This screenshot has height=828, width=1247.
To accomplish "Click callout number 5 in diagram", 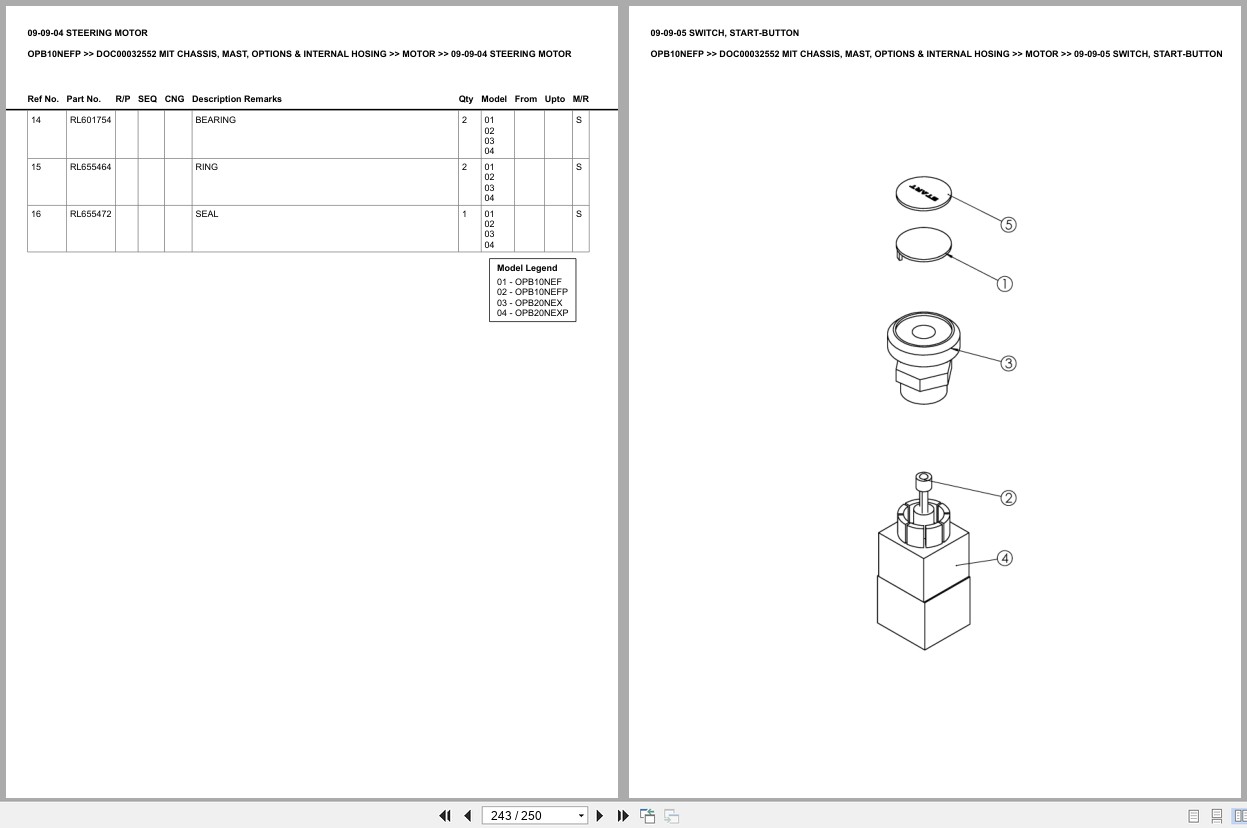I will [1008, 225].
